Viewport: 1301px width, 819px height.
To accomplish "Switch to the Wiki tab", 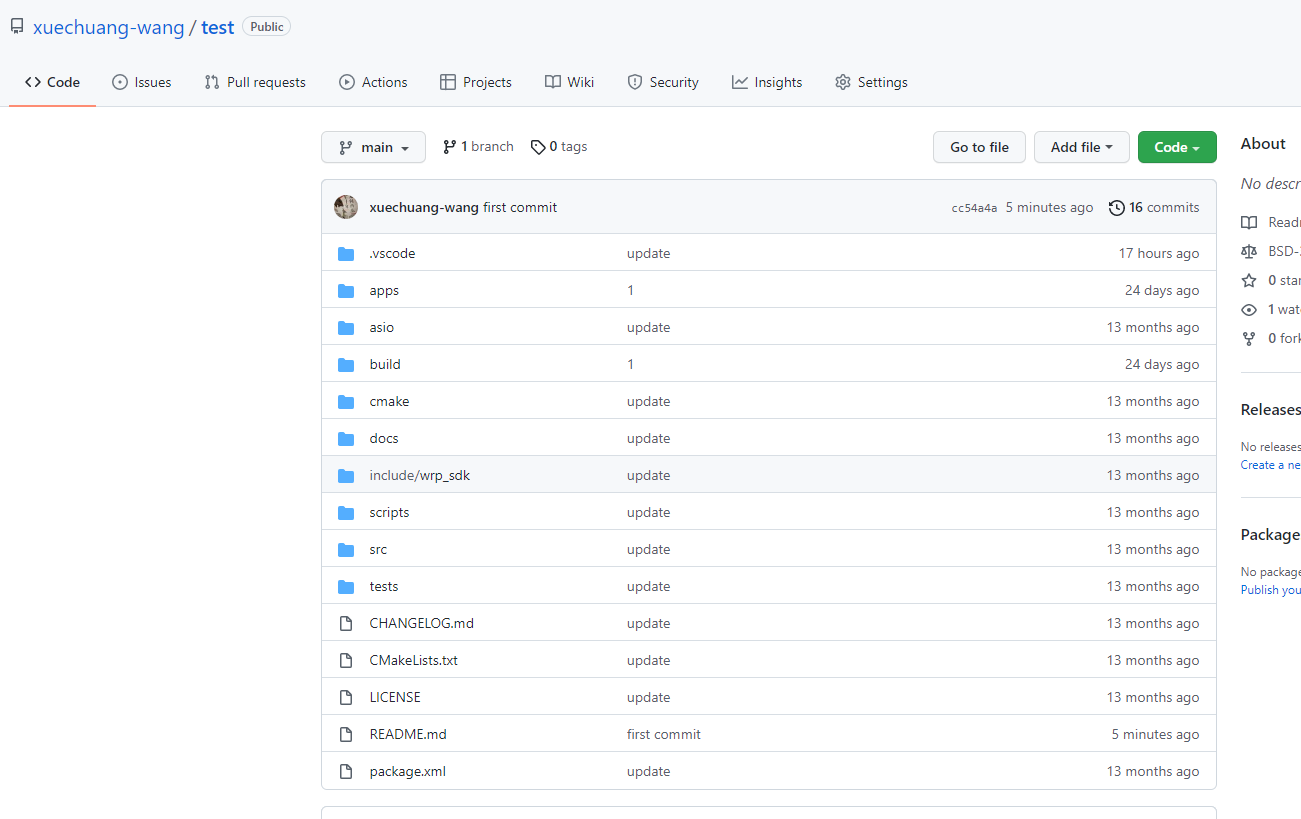I will point(570,83).
